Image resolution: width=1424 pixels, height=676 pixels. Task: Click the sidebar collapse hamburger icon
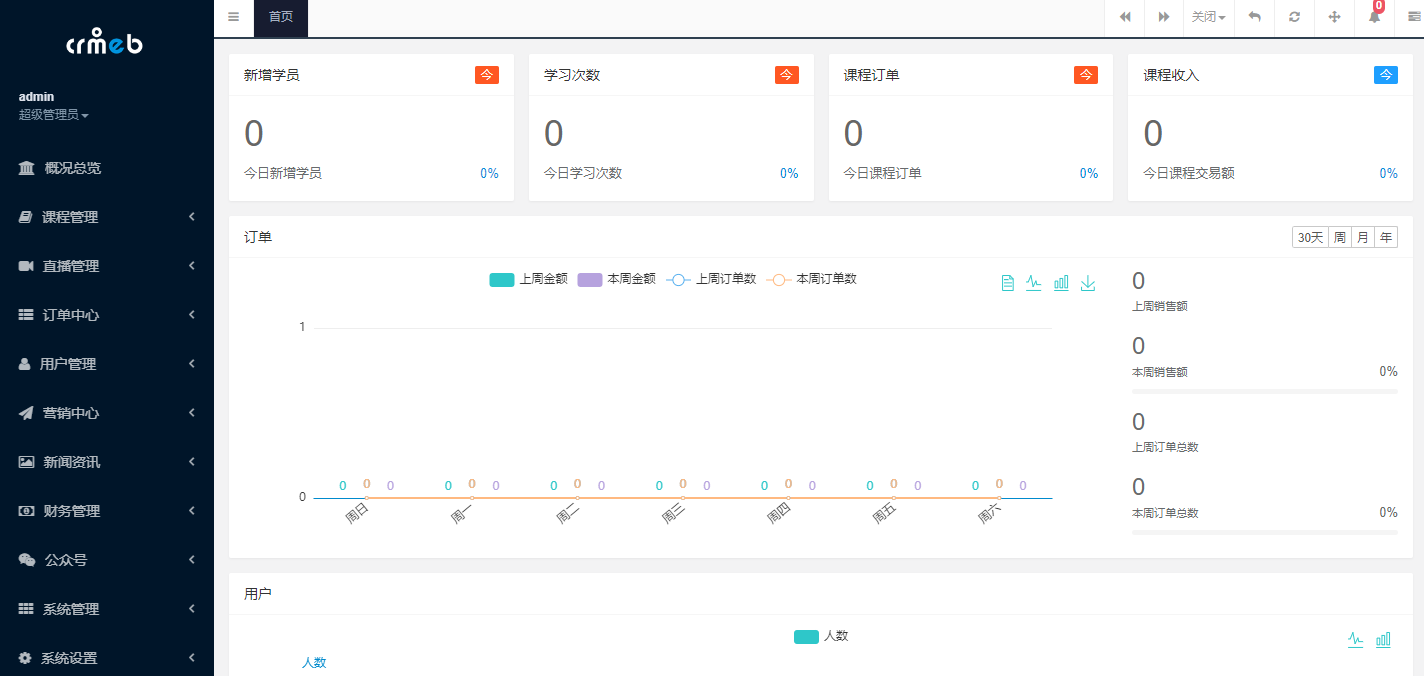(x=233, y=17)
